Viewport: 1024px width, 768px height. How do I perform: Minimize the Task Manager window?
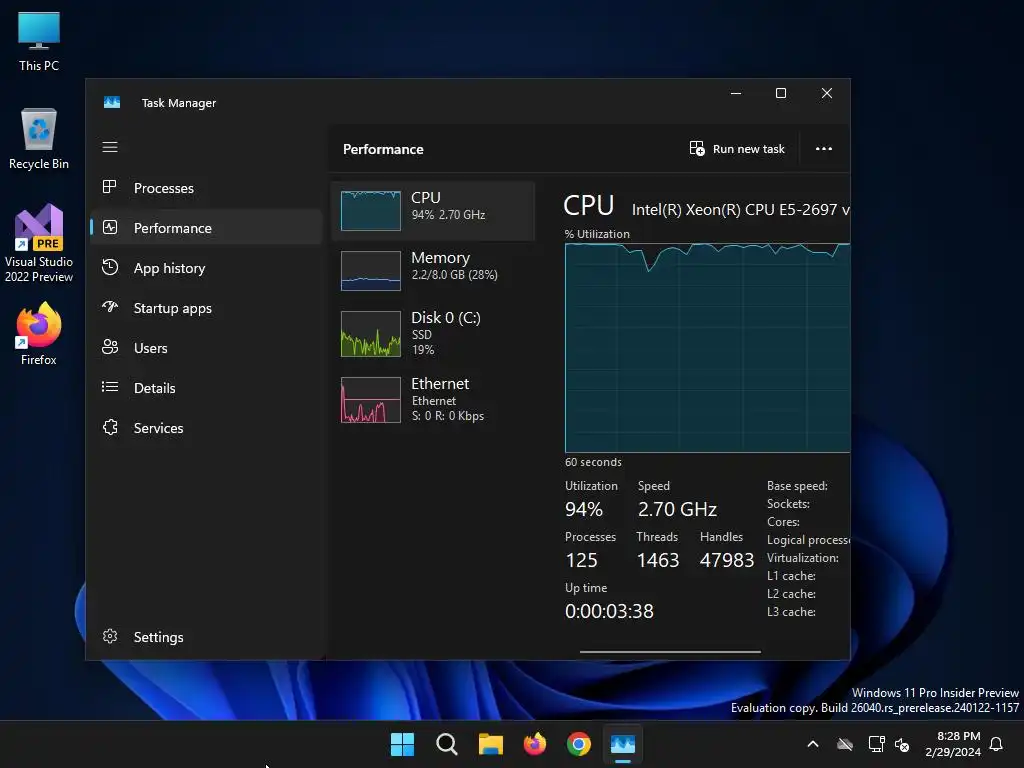pyautogui.click(x=736, y=93)
